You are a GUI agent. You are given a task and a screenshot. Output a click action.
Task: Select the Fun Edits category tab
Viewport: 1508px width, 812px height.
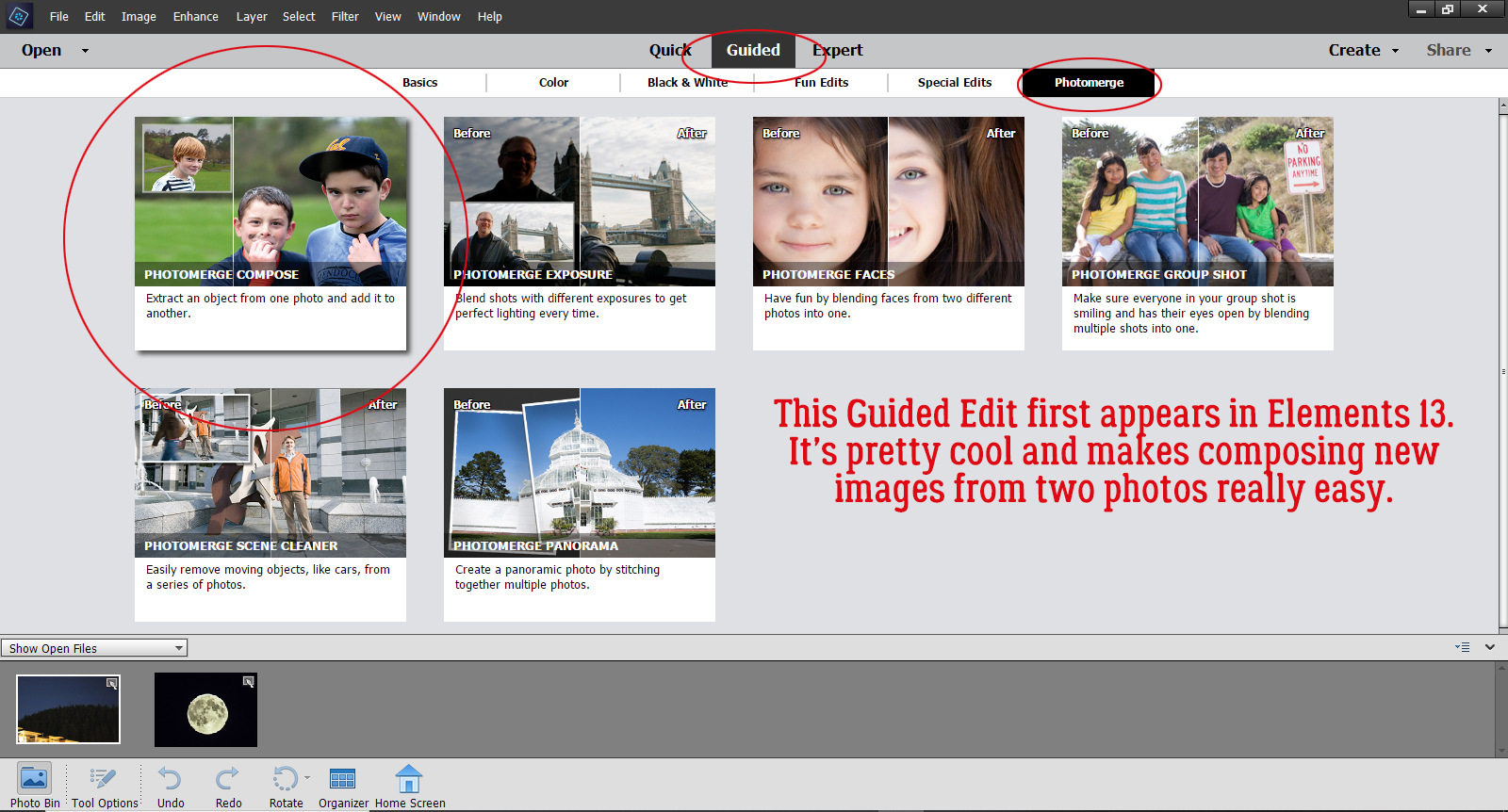(x=821, y=83)
